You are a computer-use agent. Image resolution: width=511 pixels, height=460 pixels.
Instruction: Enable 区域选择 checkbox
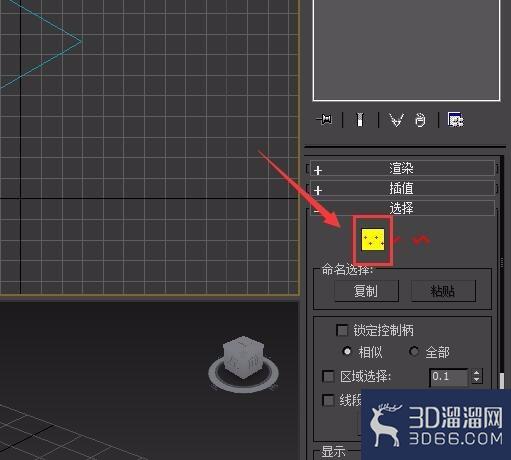coord(328,376)
